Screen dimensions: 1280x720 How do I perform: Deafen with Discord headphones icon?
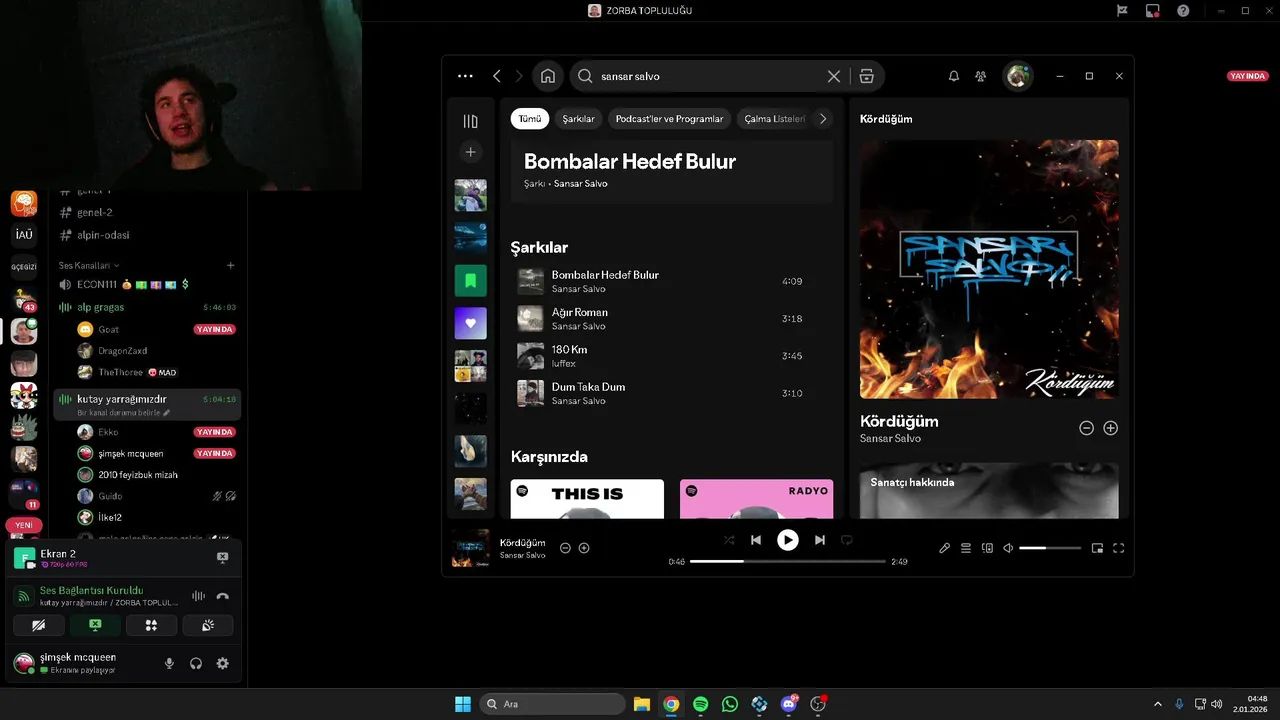coord(196,663)
